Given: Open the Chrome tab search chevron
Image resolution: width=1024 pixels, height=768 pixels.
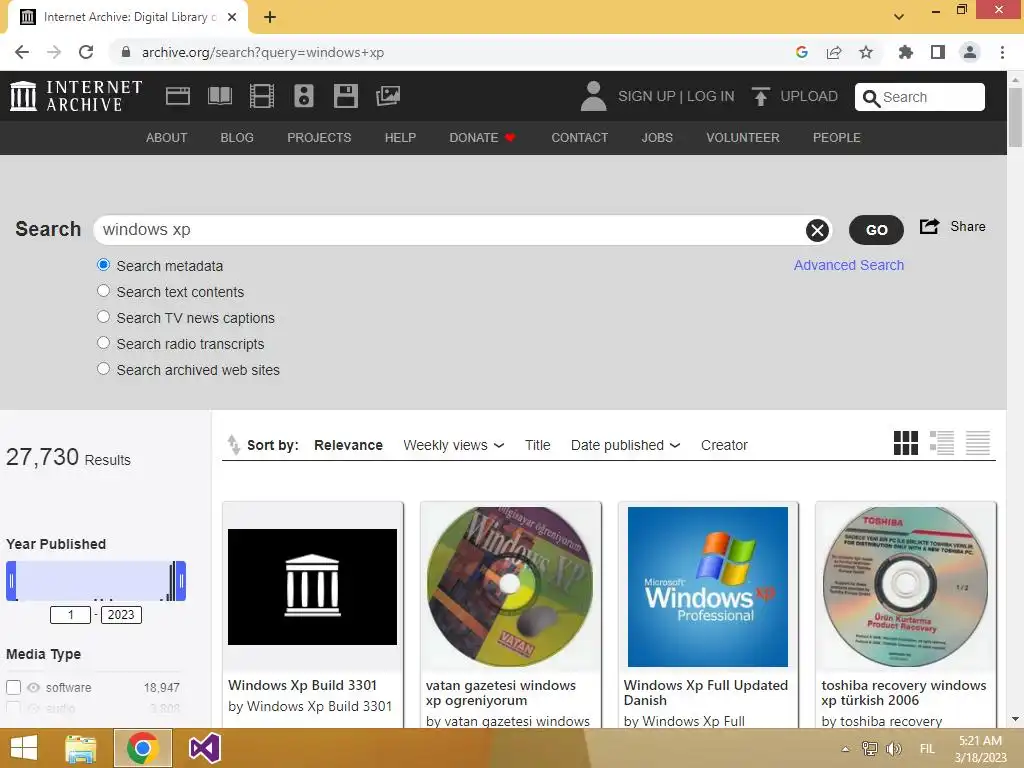Looking at the screenshot, I should coord(899,17).
